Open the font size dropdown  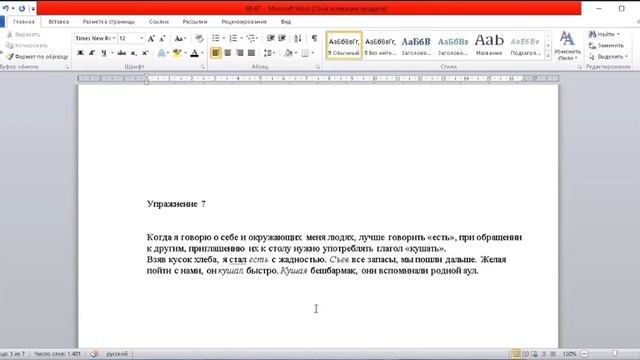point(141,38)
